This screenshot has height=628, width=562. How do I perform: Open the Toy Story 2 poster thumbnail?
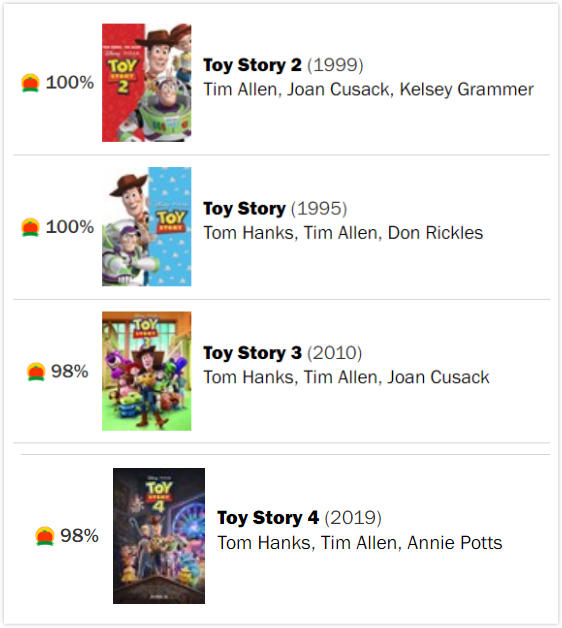click(x=147, y=83)
